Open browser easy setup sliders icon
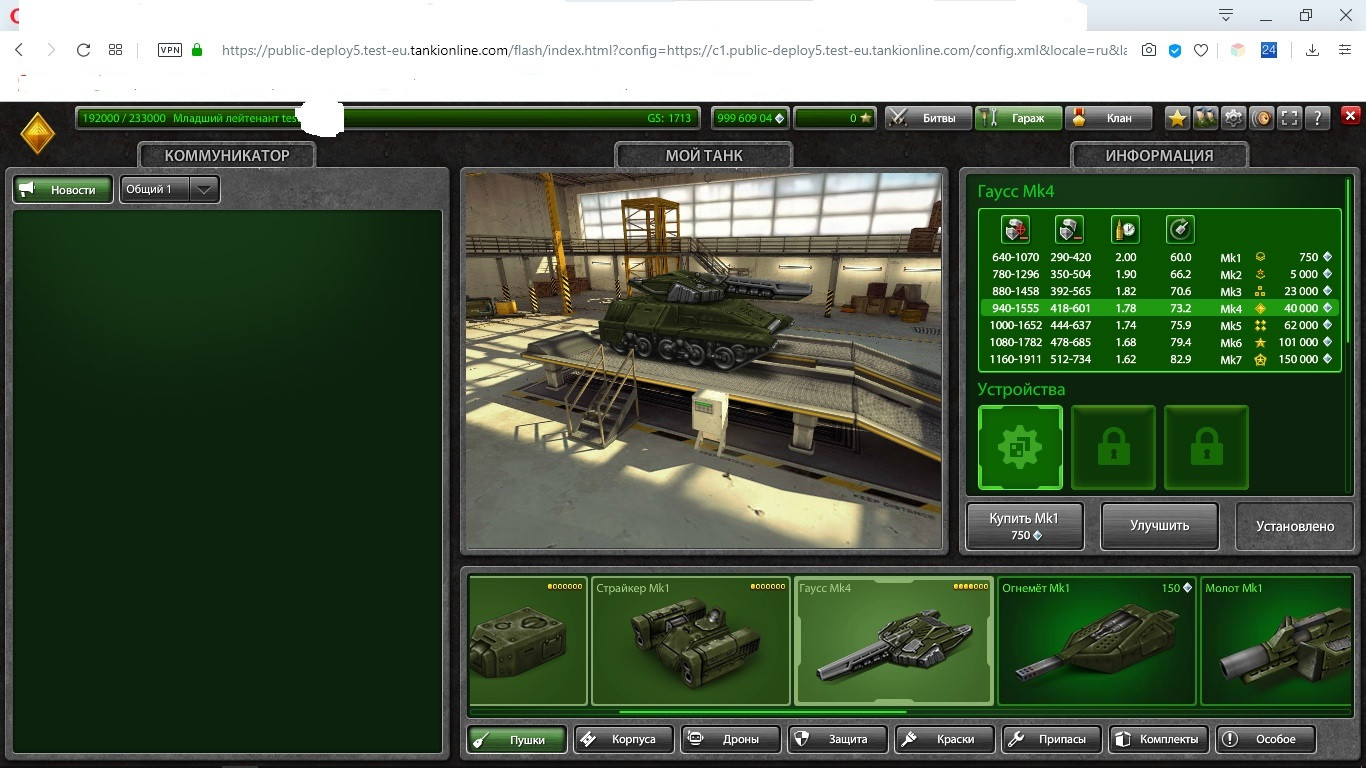The height and width of the screenshot is (768, 1366). pos(1344,50)
